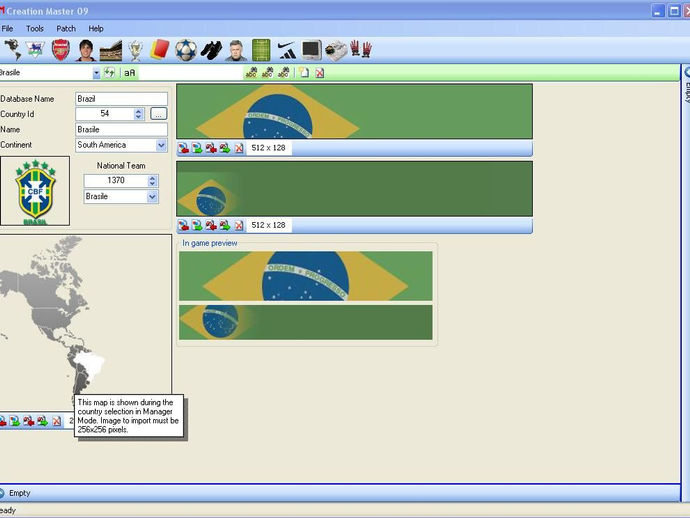Open the Leagues editor Premier League icon
The width and height of the screenshot is (690, 518).
tap(36, 50)
